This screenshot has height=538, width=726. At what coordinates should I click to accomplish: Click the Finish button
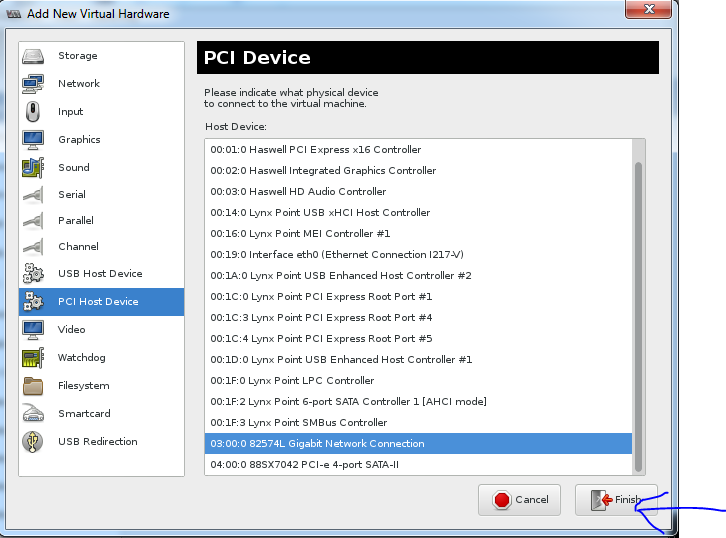point(616,500)
